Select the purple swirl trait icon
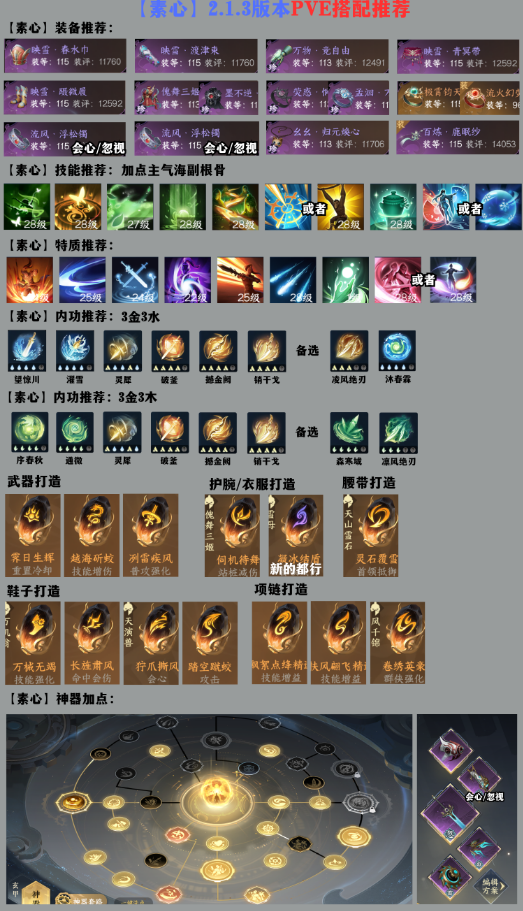 [x=187, y=280]
